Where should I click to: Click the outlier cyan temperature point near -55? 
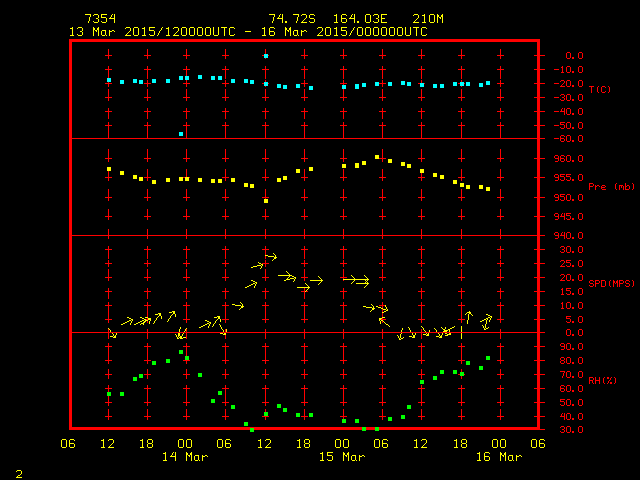(x=181, y=134)
